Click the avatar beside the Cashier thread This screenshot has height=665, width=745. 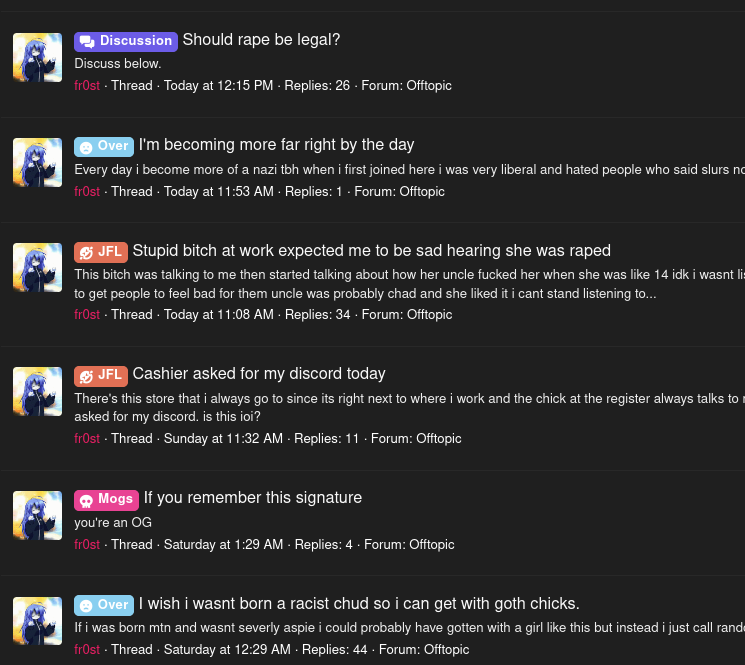coord(37,391)
